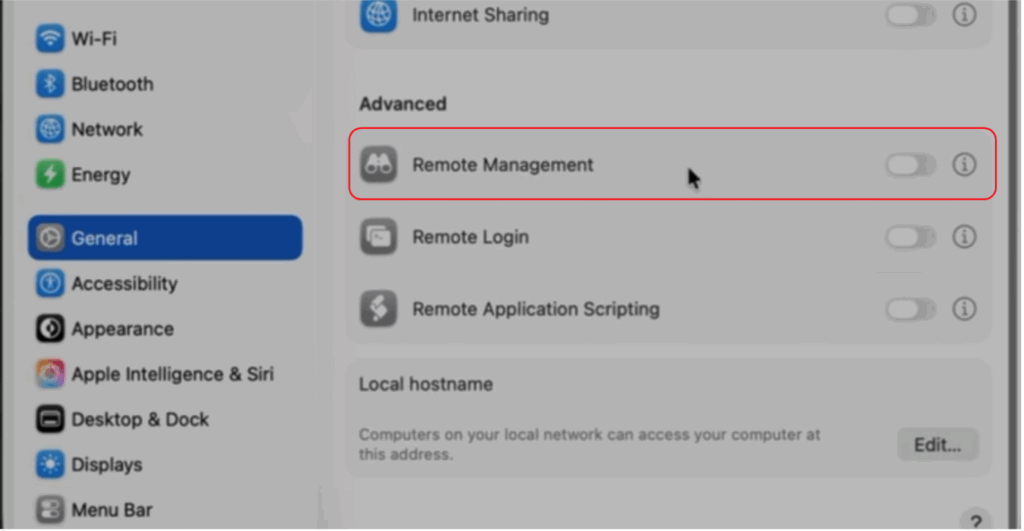Click the Displays icon in sidebar
This screenshot has height=531, width=1024.
[x=50, y=464]
